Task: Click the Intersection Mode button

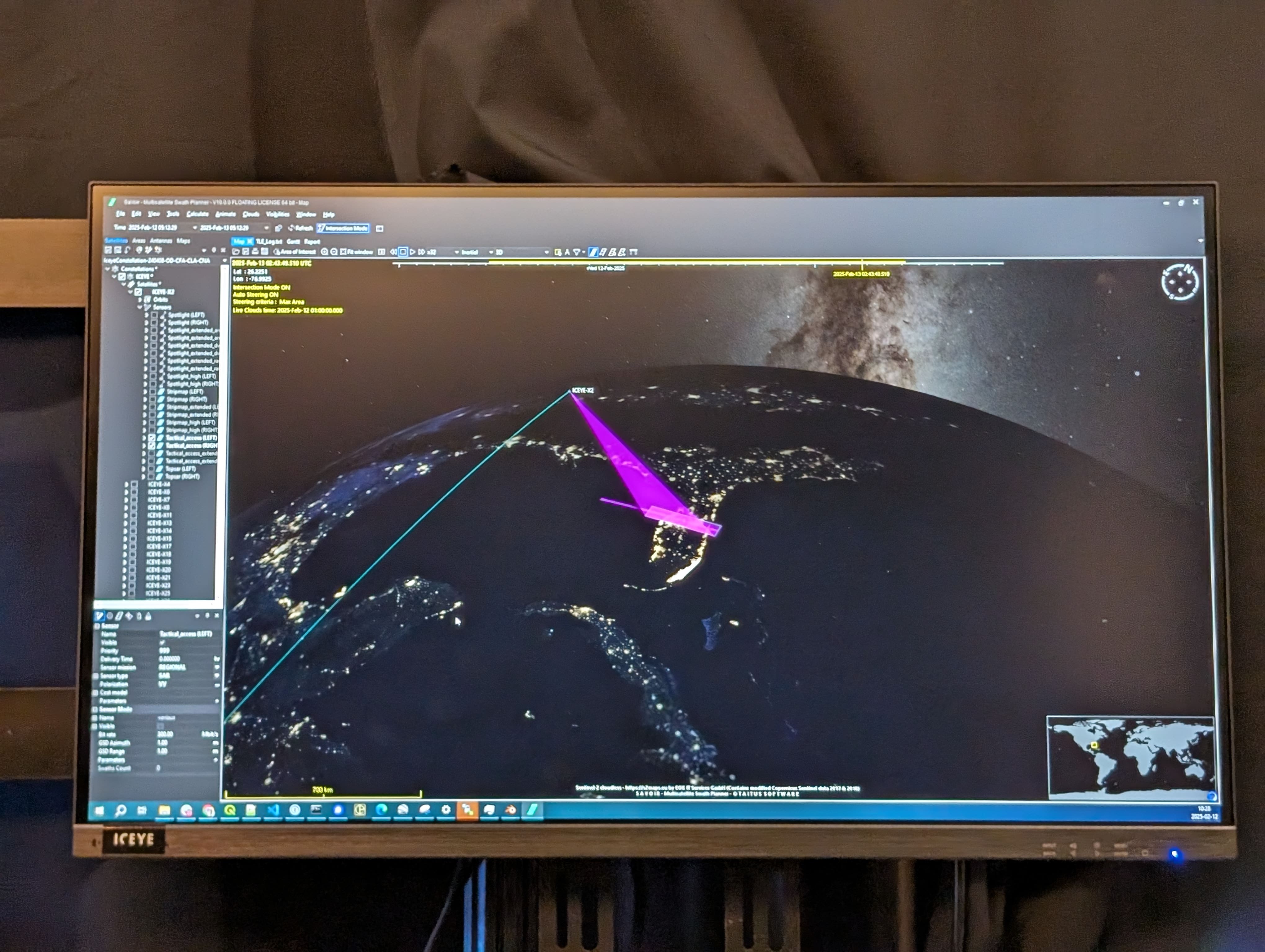Action: coord(343,228)
